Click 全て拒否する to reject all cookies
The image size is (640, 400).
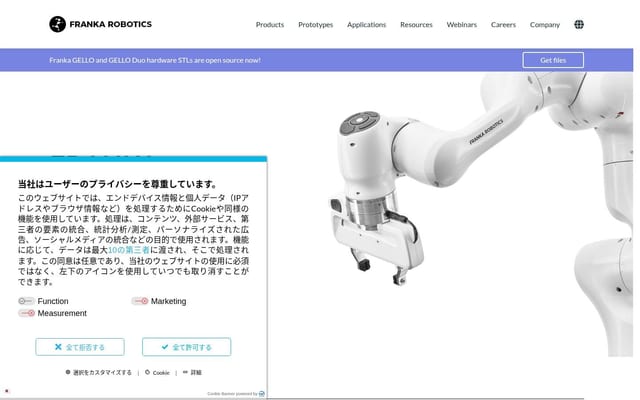tap(80, 347)
